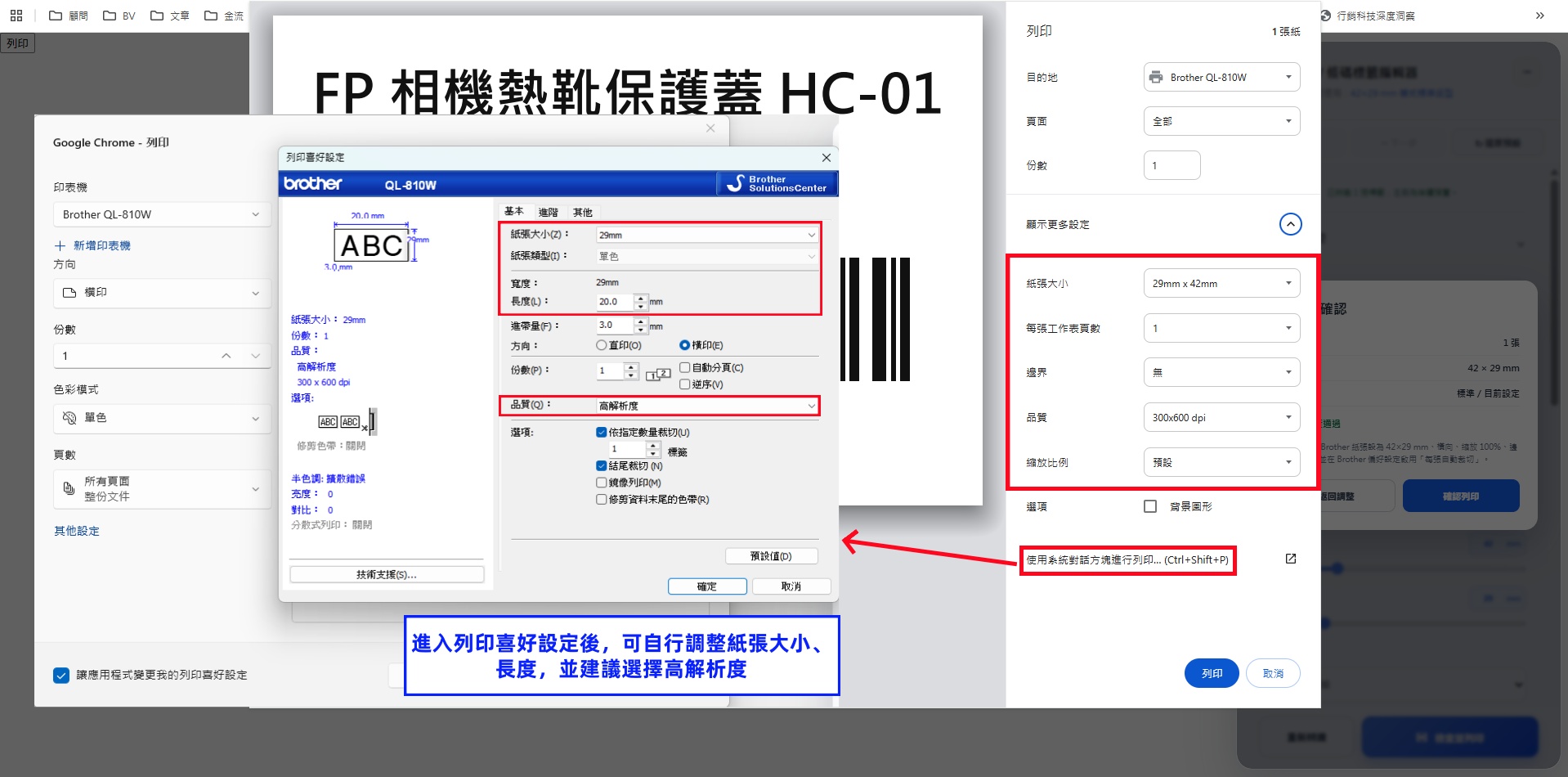The image size is (1568, 777).
Task: Toggle 結尾裁切 checkbox
Action: point(602,465)
